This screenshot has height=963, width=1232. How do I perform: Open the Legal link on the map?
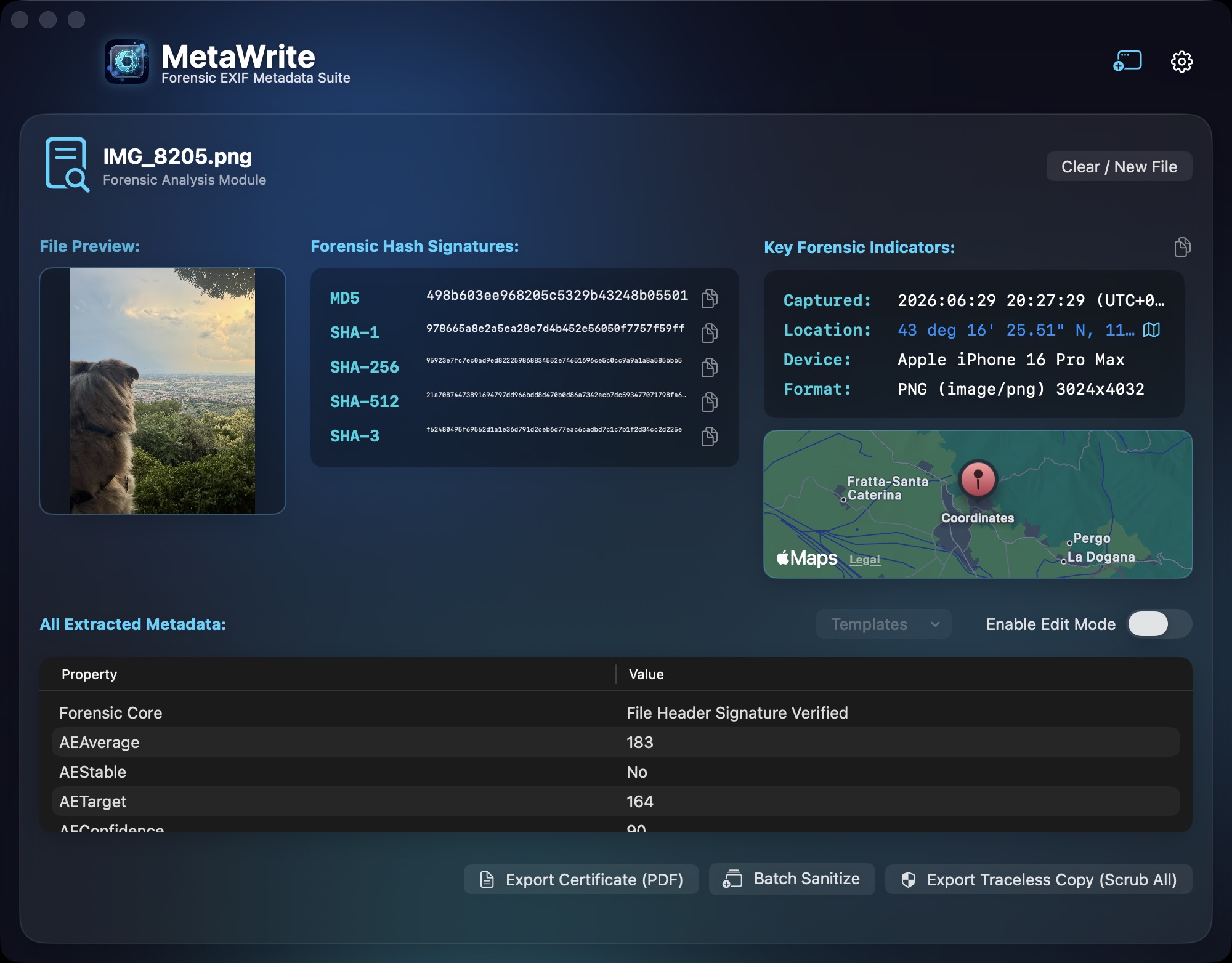865,559
